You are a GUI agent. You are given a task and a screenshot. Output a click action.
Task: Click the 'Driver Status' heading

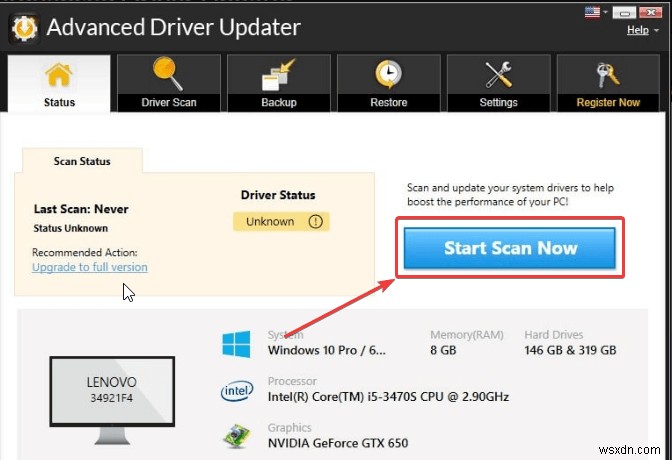278,195
